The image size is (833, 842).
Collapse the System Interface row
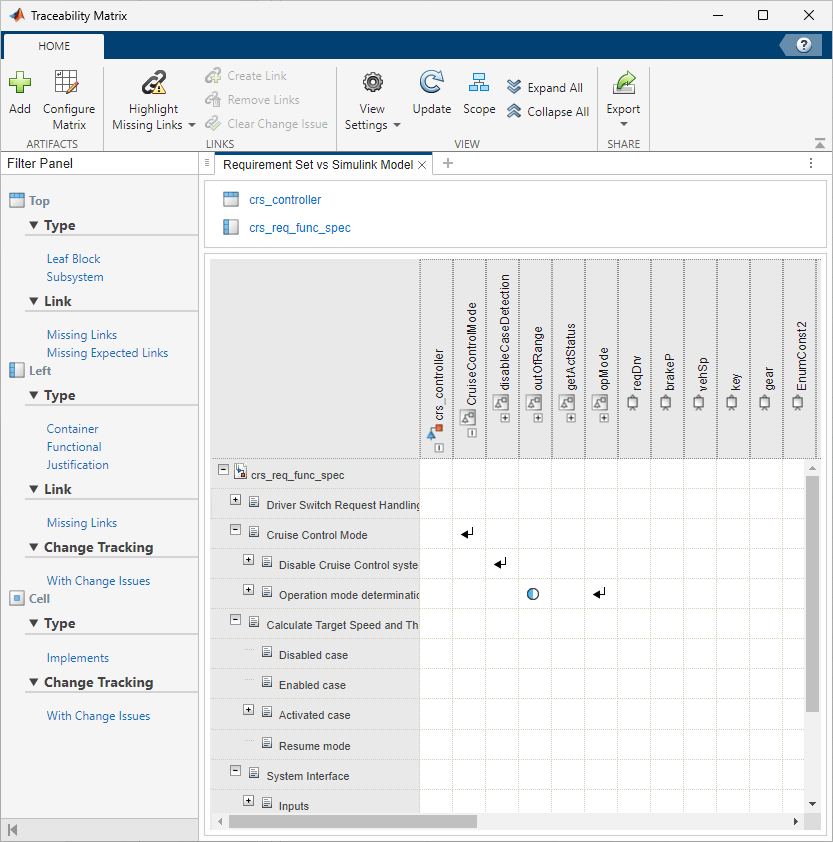pos(235,771)
